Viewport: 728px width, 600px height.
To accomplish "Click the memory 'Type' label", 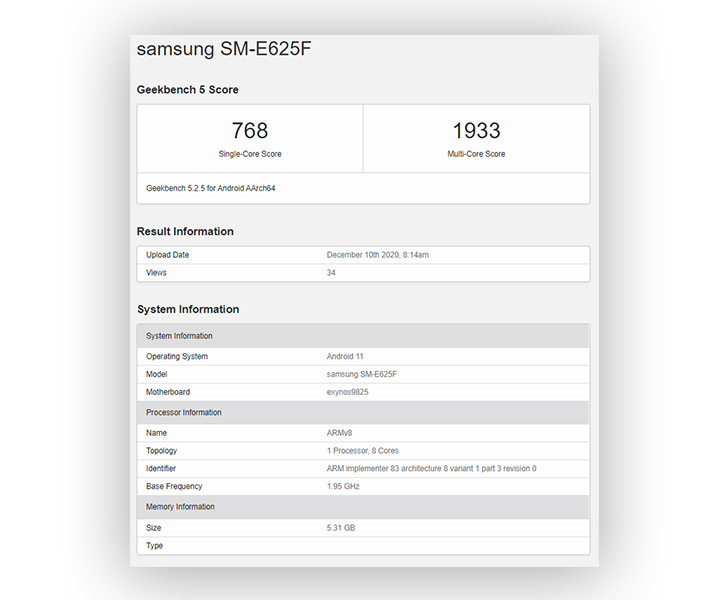I will coord(155,546).
